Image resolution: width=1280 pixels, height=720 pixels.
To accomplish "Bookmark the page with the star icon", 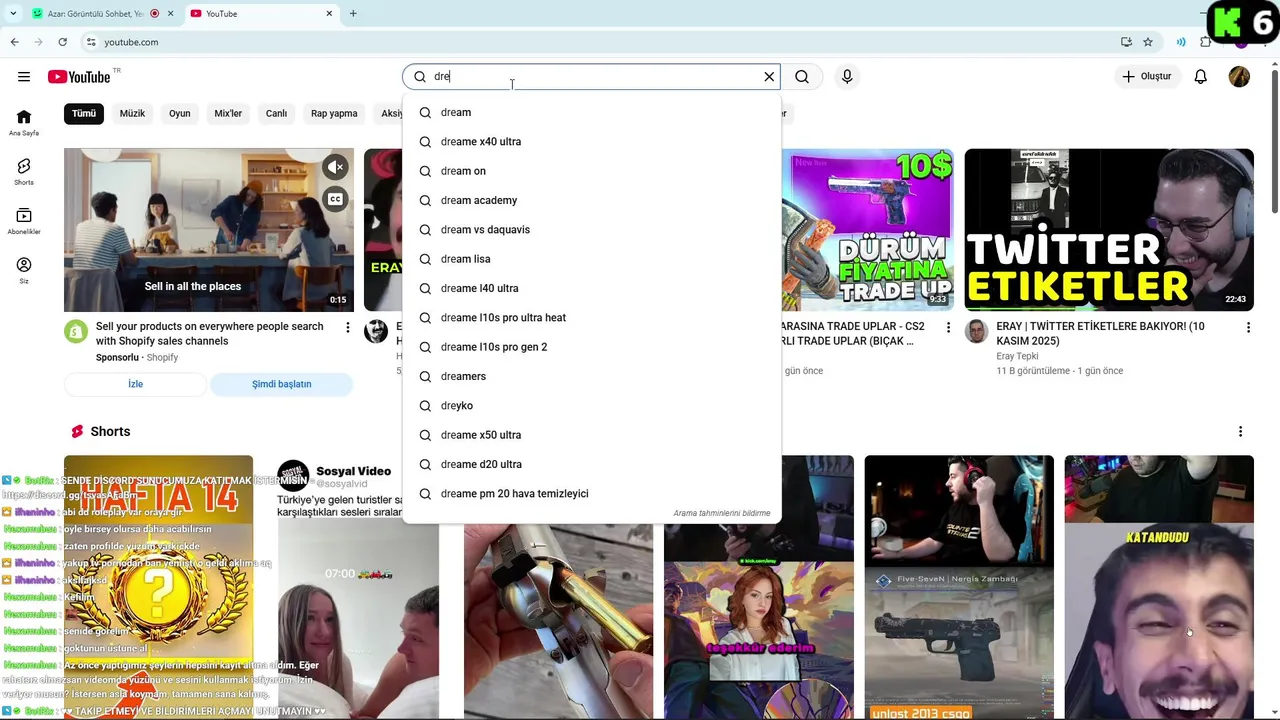I will [x=1148, y=42].
